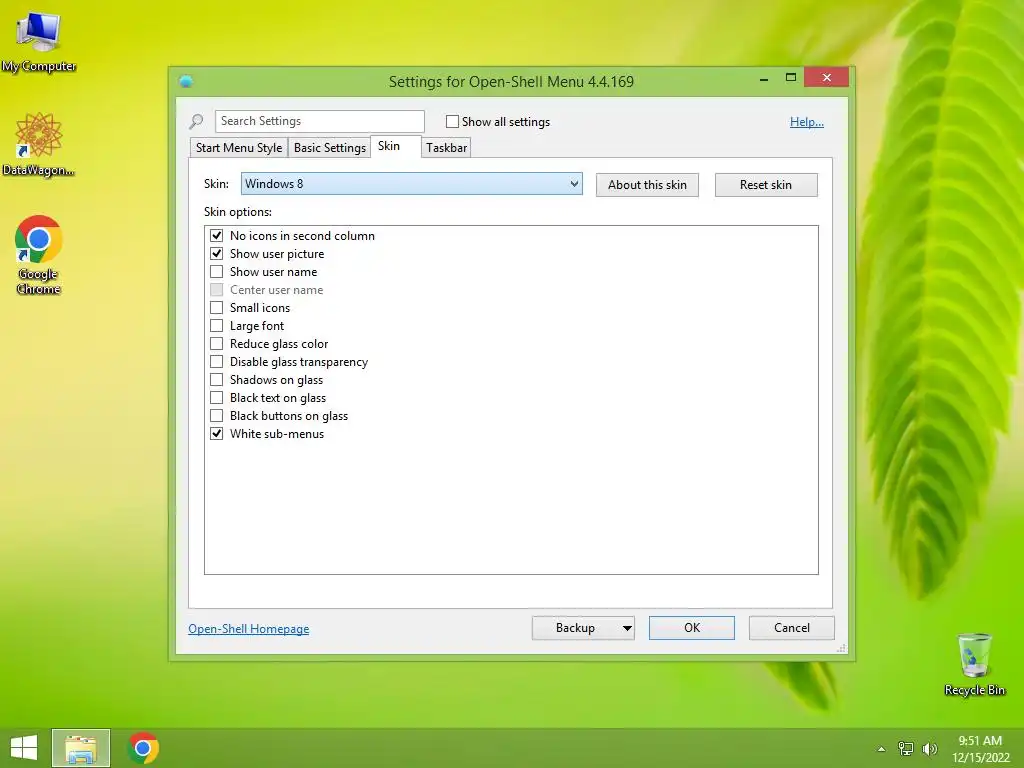Screen dimensions: 1024x768
Task: Enable Large font option
Action: click(x=216, y=325)
